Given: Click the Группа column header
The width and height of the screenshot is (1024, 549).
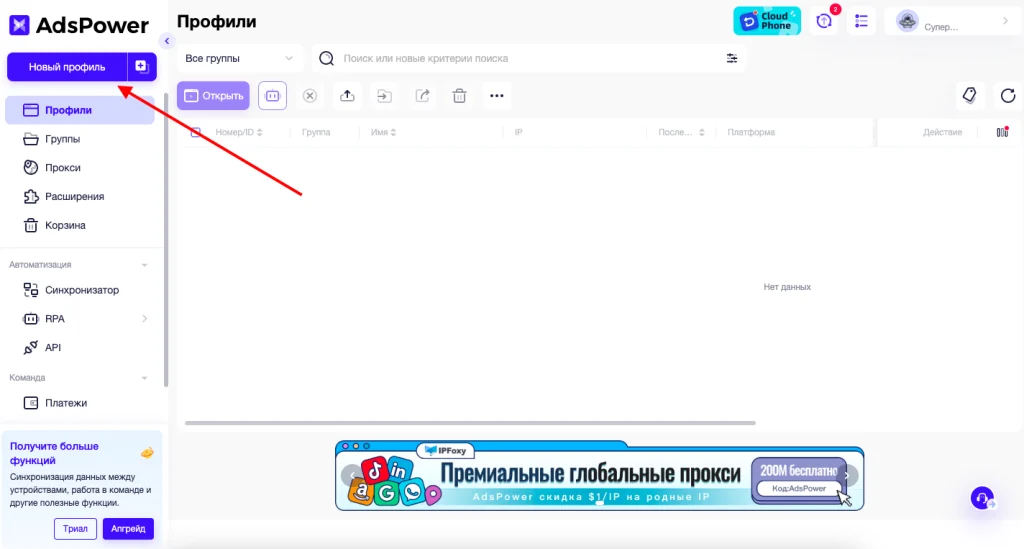Looking at the screenshot, I should (x=316, y=132).
